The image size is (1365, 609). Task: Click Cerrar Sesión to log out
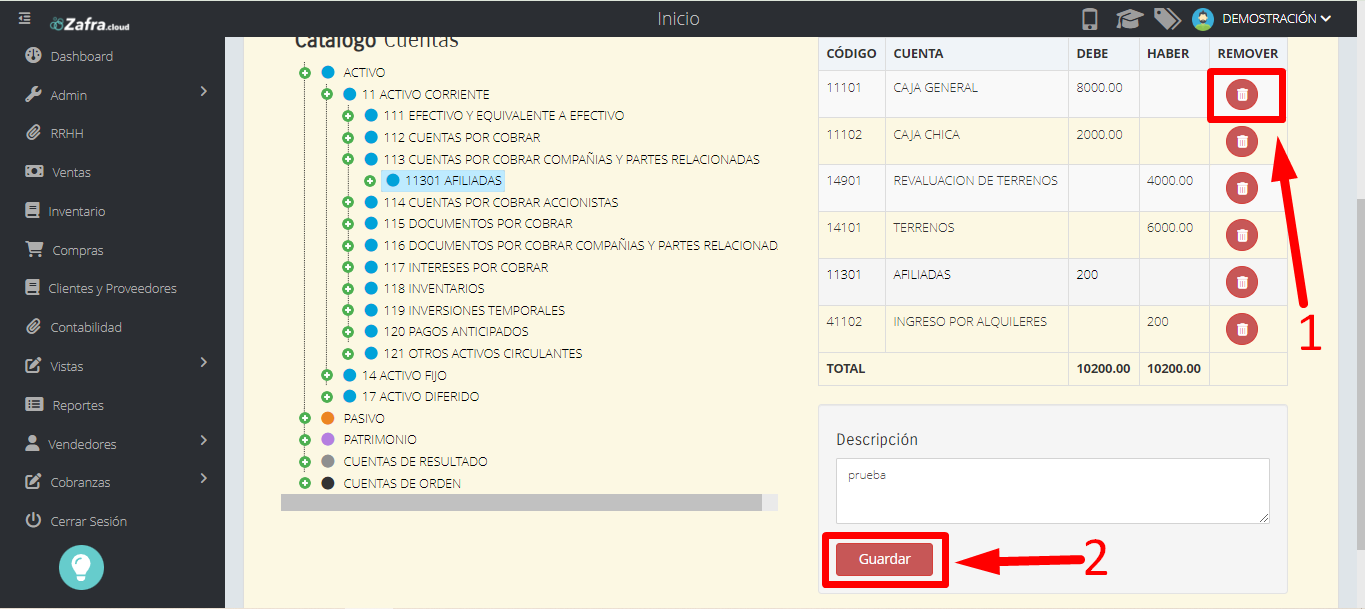(x=89, y=521)
